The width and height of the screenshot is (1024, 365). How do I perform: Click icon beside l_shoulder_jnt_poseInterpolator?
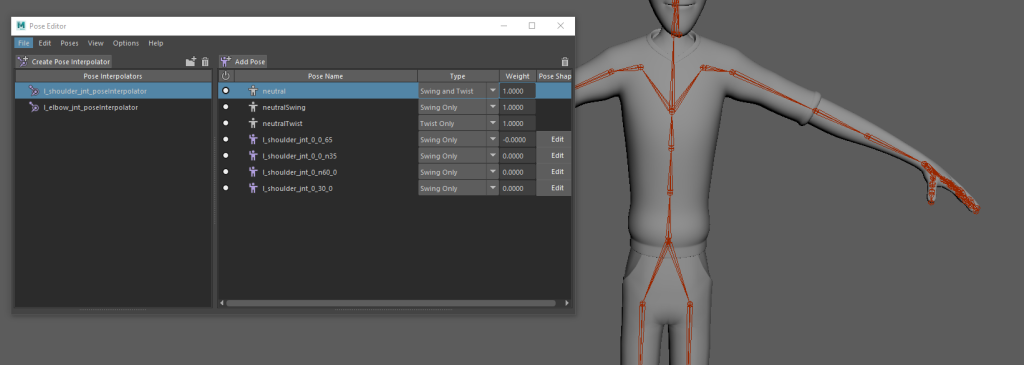[x=34, y=91]
